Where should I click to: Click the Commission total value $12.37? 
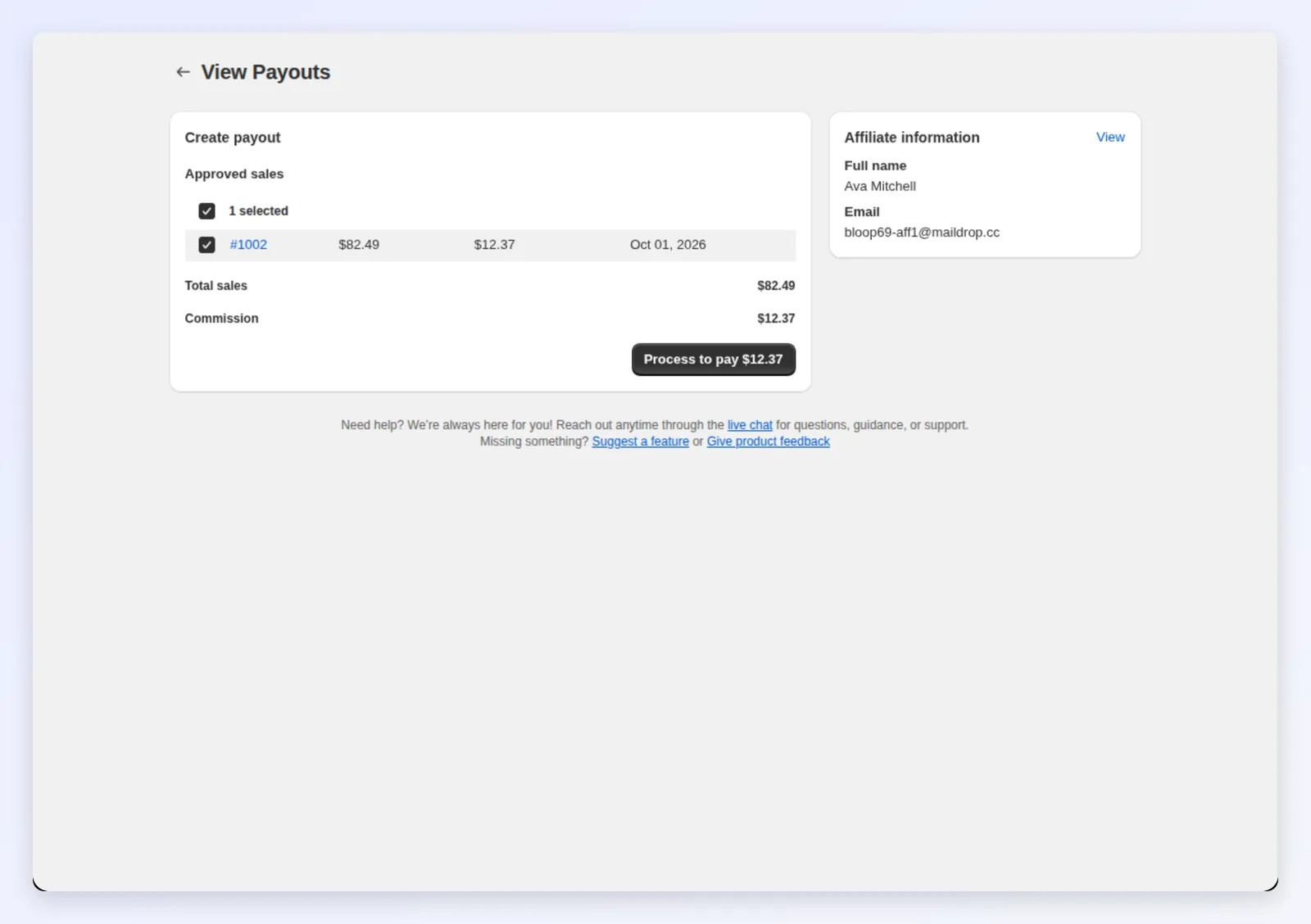coord(776,319)
